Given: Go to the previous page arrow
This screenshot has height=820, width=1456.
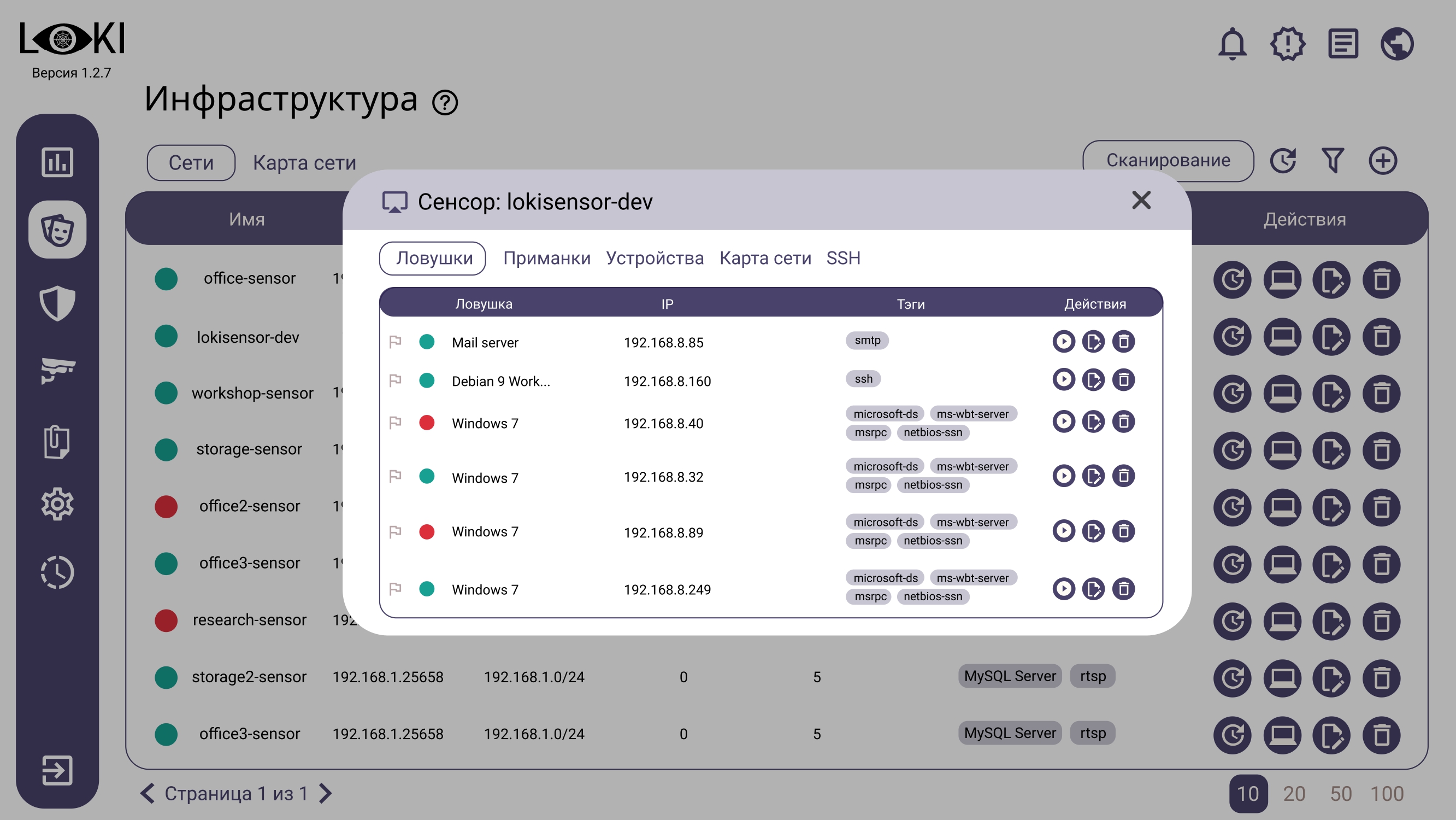Looking at the screenshot, I should pos(148,793).
